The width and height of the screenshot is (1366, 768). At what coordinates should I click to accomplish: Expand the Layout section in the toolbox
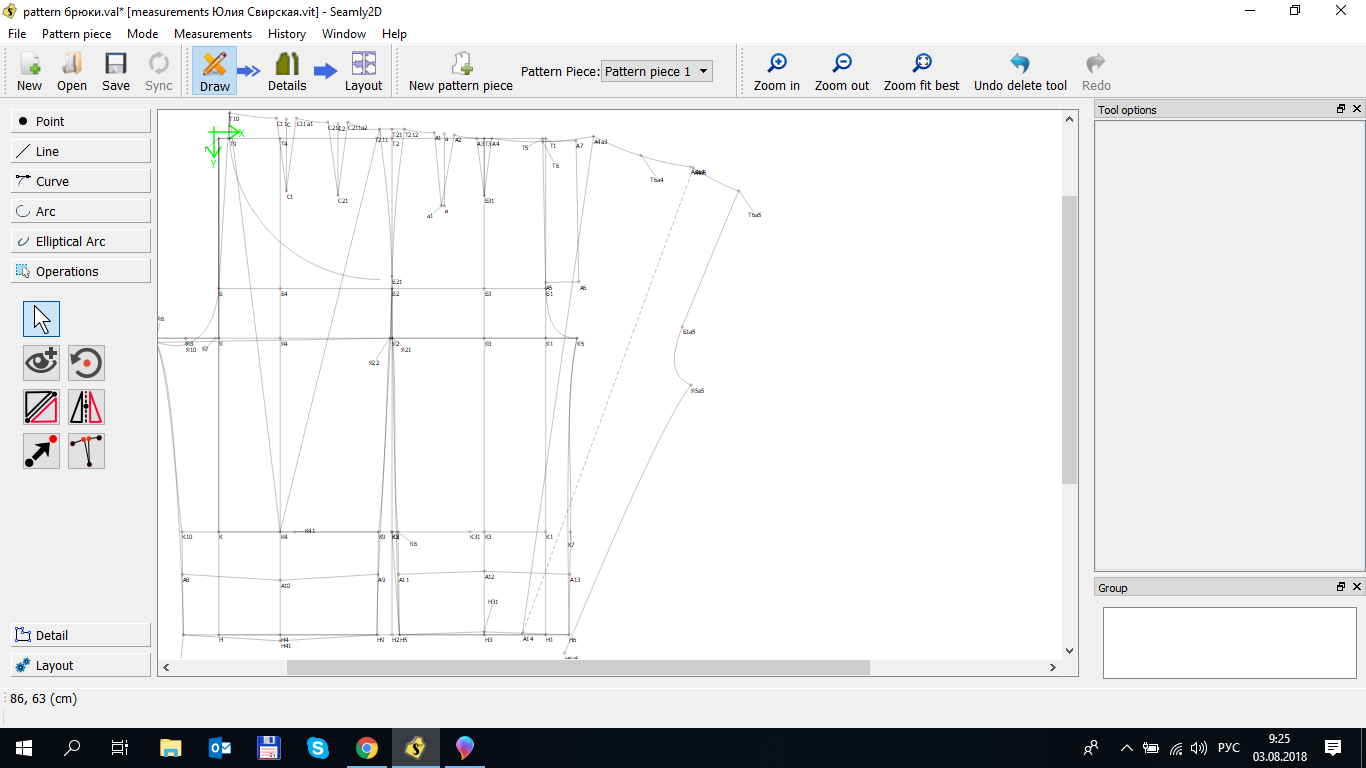81,665
